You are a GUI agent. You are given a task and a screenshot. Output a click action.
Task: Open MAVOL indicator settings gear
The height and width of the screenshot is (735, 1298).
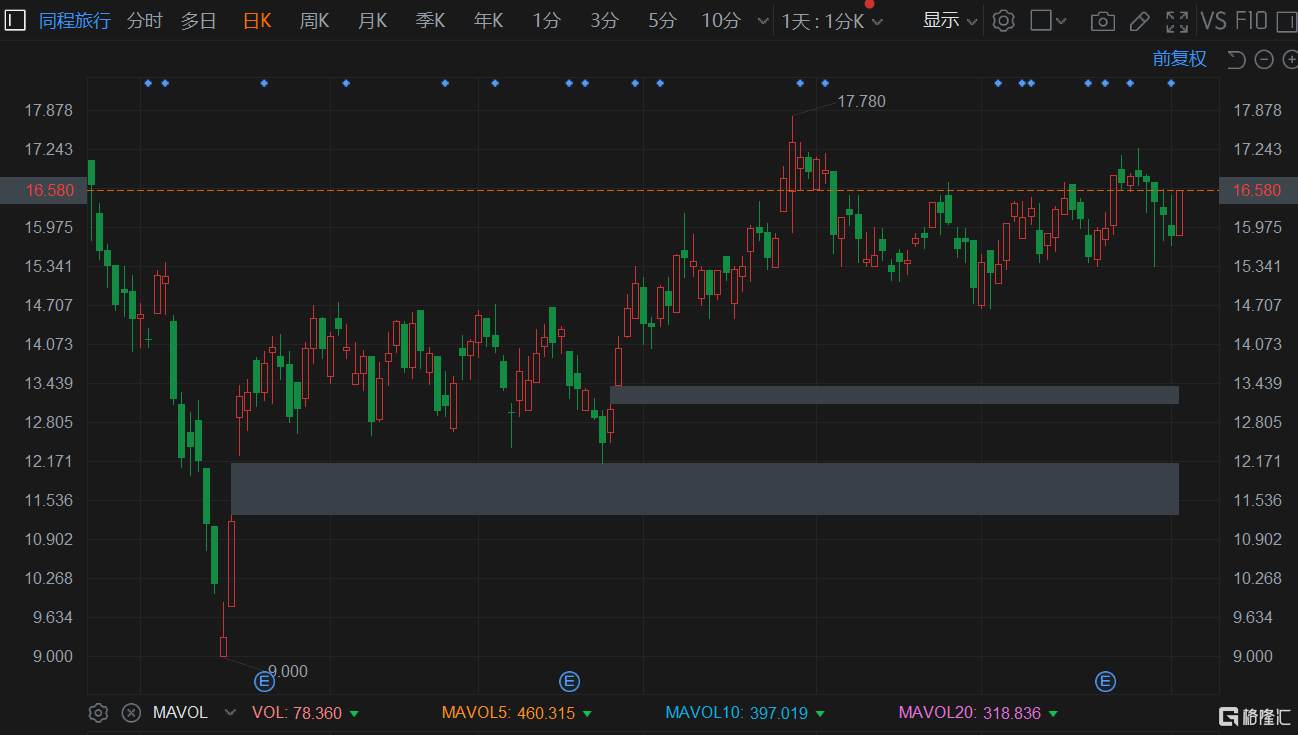(x=98, y=713)
